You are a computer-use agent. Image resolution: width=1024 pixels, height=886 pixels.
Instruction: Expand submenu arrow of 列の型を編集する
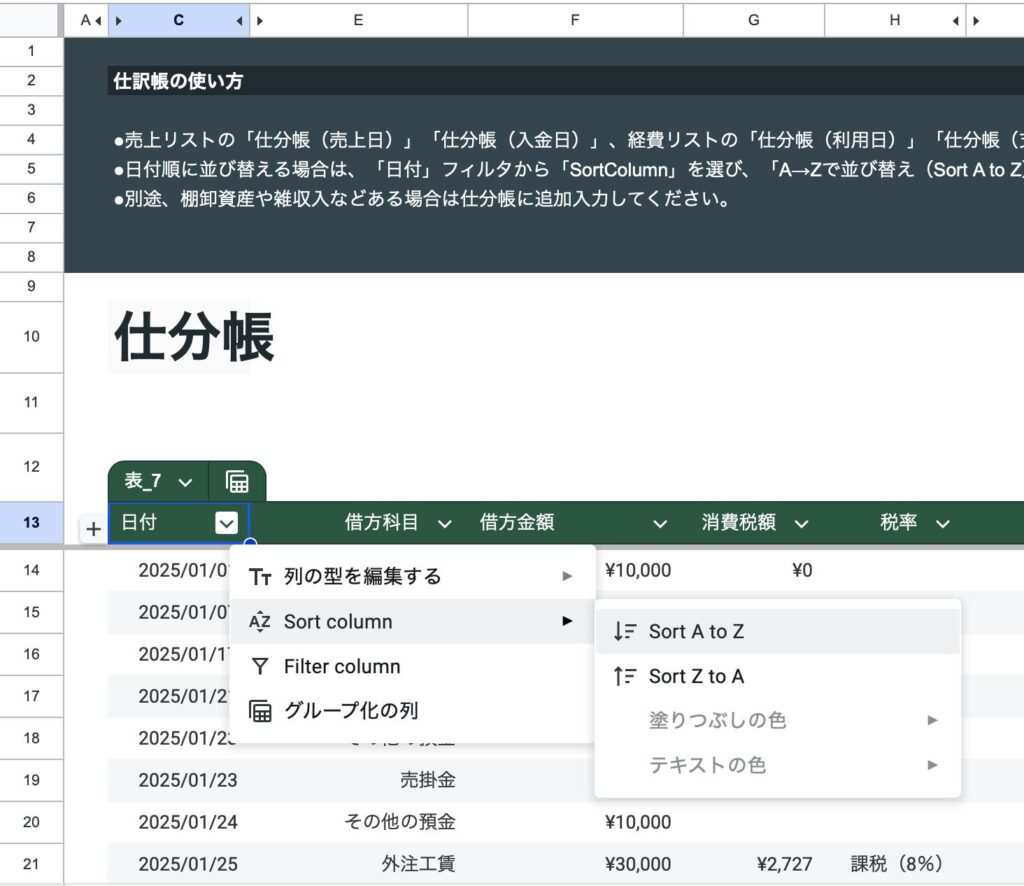coord(567,576)
